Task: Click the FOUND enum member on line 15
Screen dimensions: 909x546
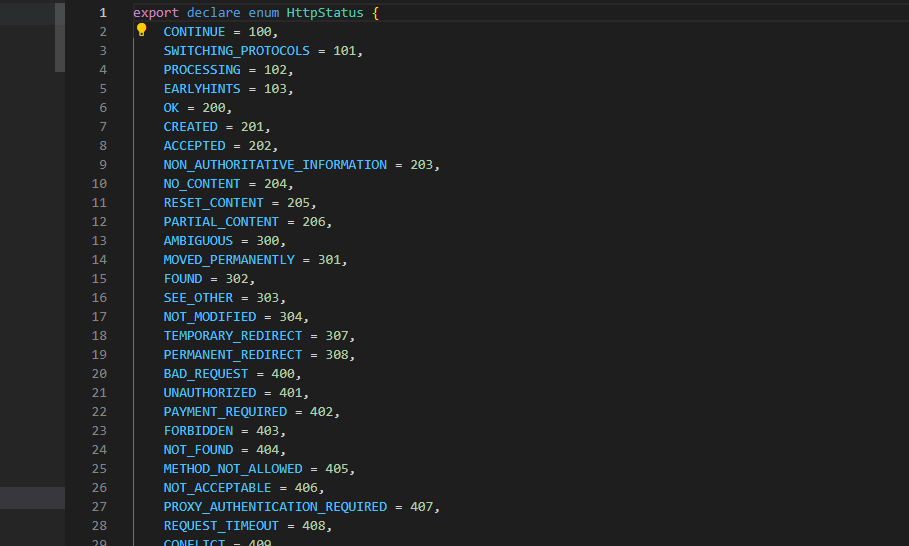Action: [x=183, y=279]
